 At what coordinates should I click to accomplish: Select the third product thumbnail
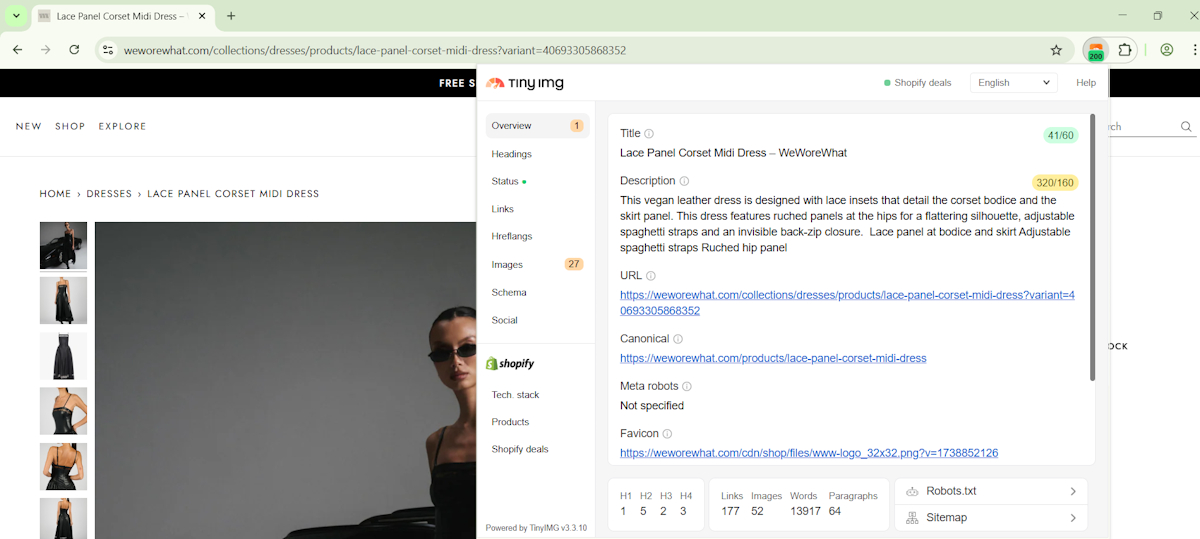63,356
